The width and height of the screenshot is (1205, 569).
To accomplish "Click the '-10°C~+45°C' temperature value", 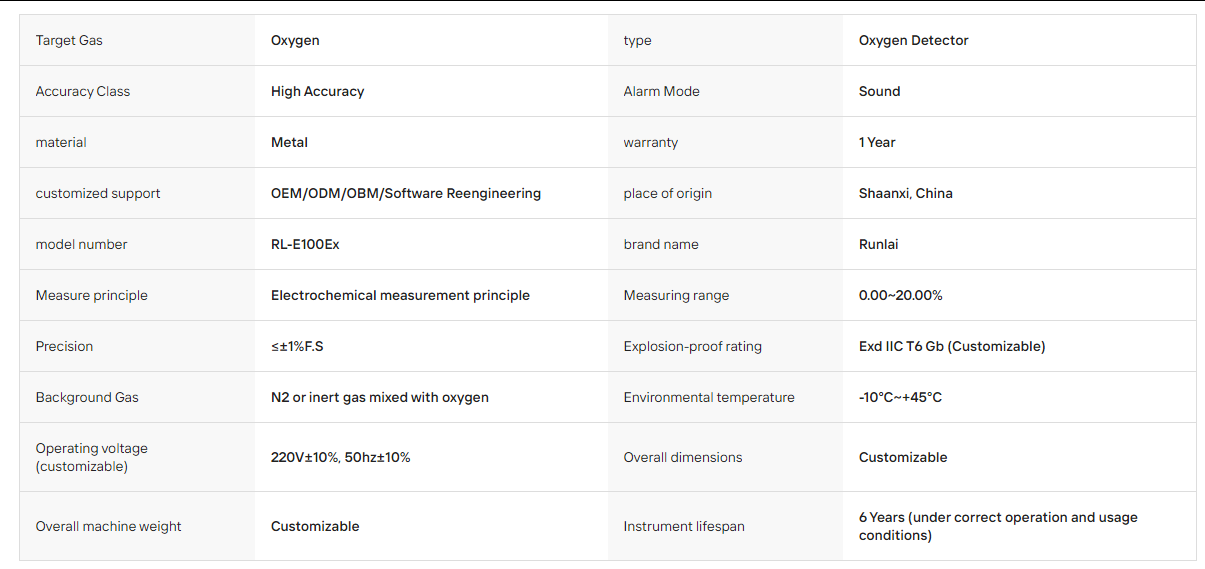I will (900, 398).
